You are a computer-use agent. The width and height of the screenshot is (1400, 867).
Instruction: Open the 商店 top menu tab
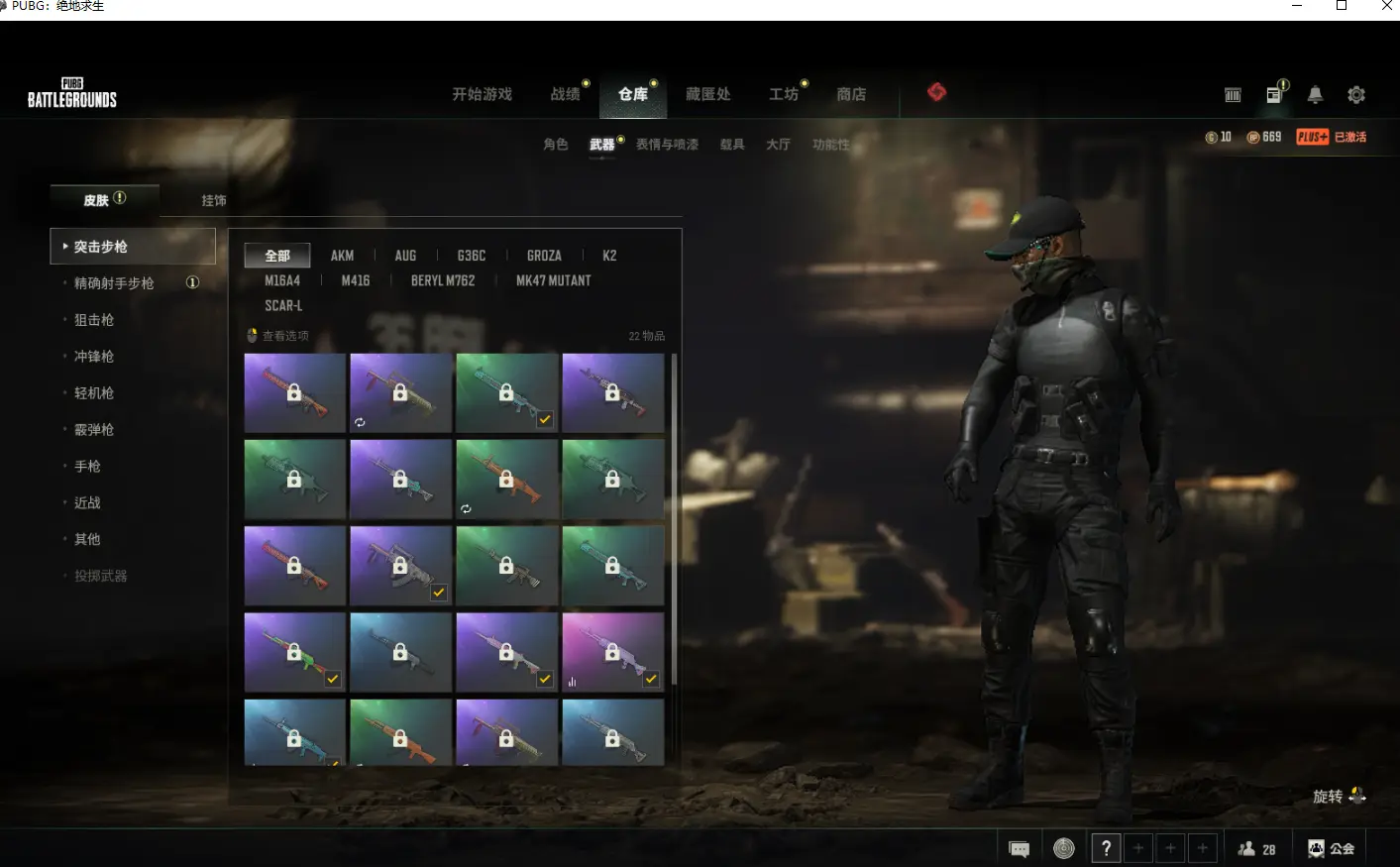click(x=851, y=94)
